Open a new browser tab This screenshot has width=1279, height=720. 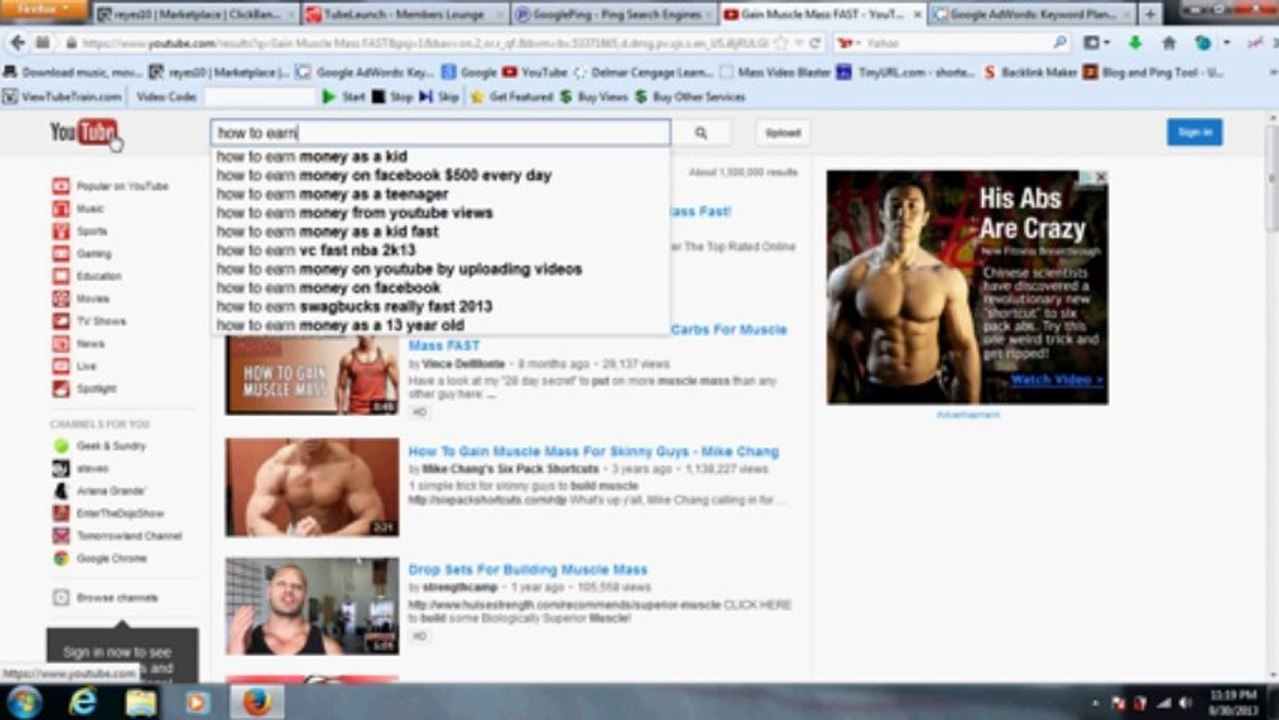[1150, 14]
